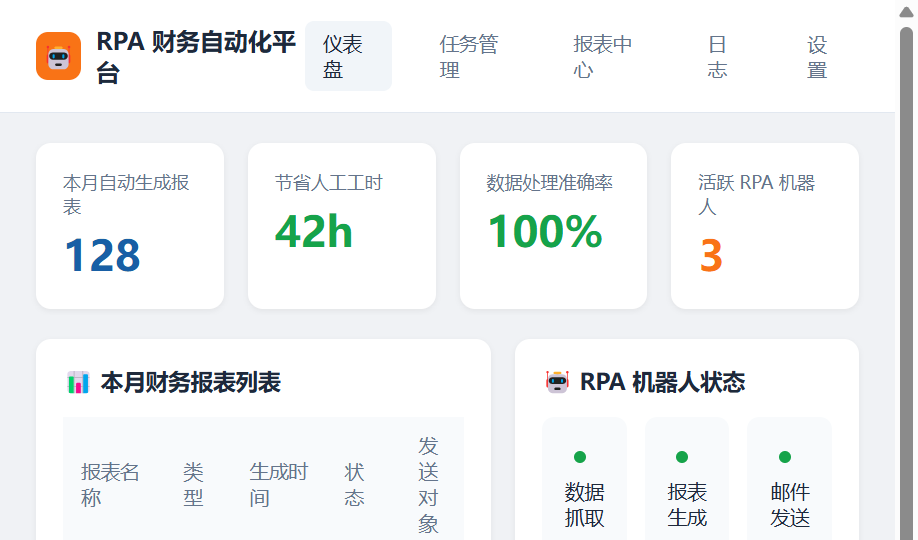Click the robot icon beside RPA 机器人状态
The height and width of the screenshot is (540, 918).
pos(557,382)
